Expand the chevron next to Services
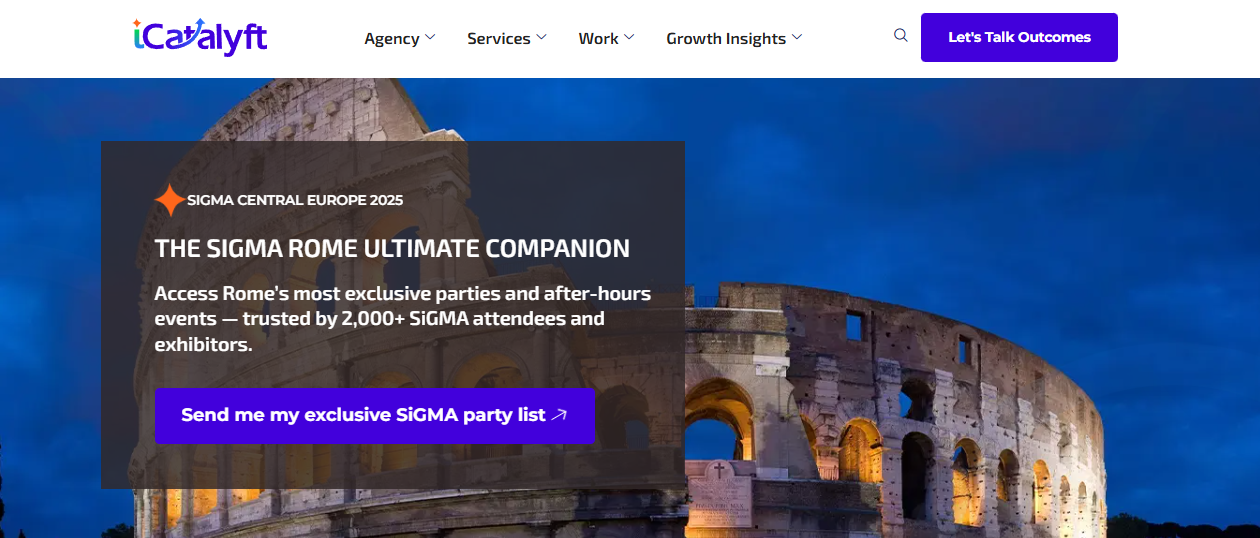The height and width of the screenshot is (538, 1260). (541, 37)
